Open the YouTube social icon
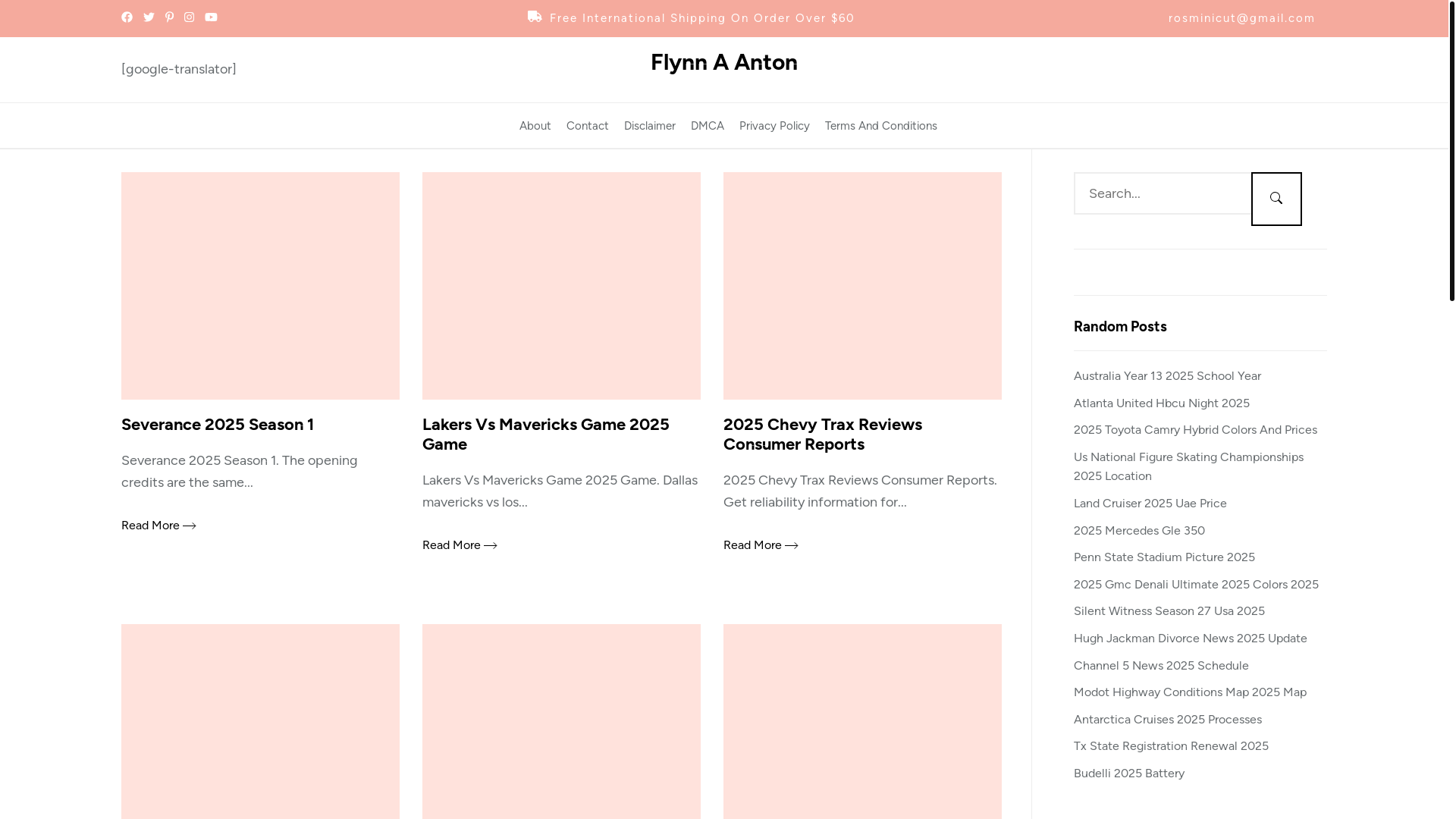This screenshot has width=1456, height=819. tap(211, 17)
